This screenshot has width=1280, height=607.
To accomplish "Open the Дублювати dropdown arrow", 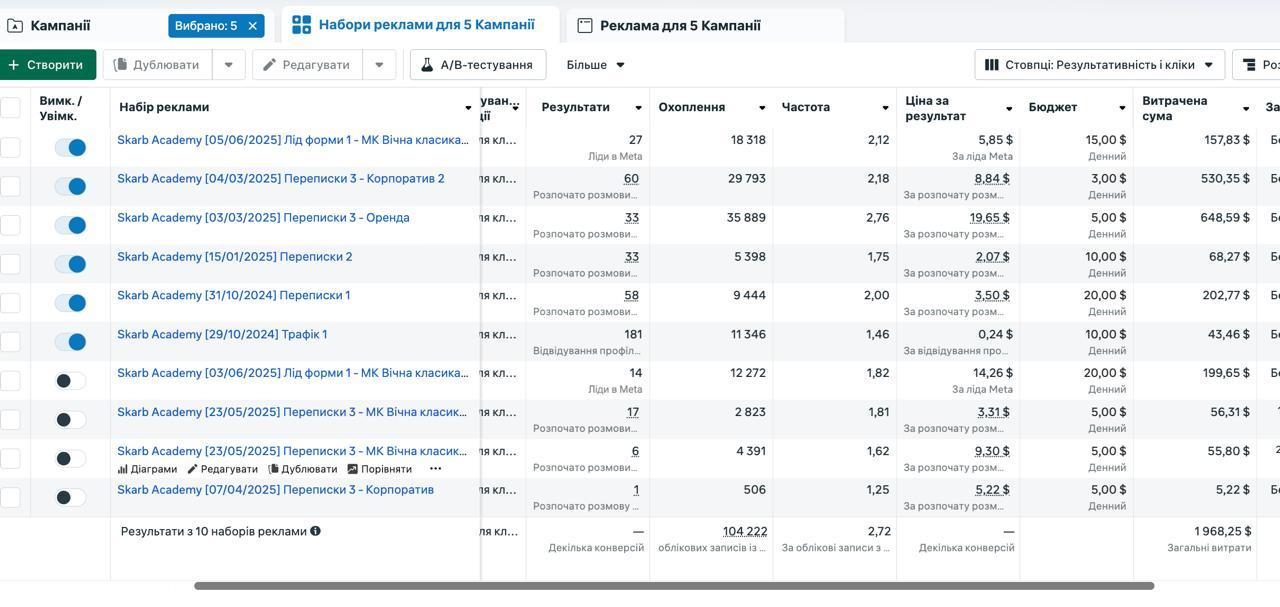I will pyautogui.click(x=228, y=65).
